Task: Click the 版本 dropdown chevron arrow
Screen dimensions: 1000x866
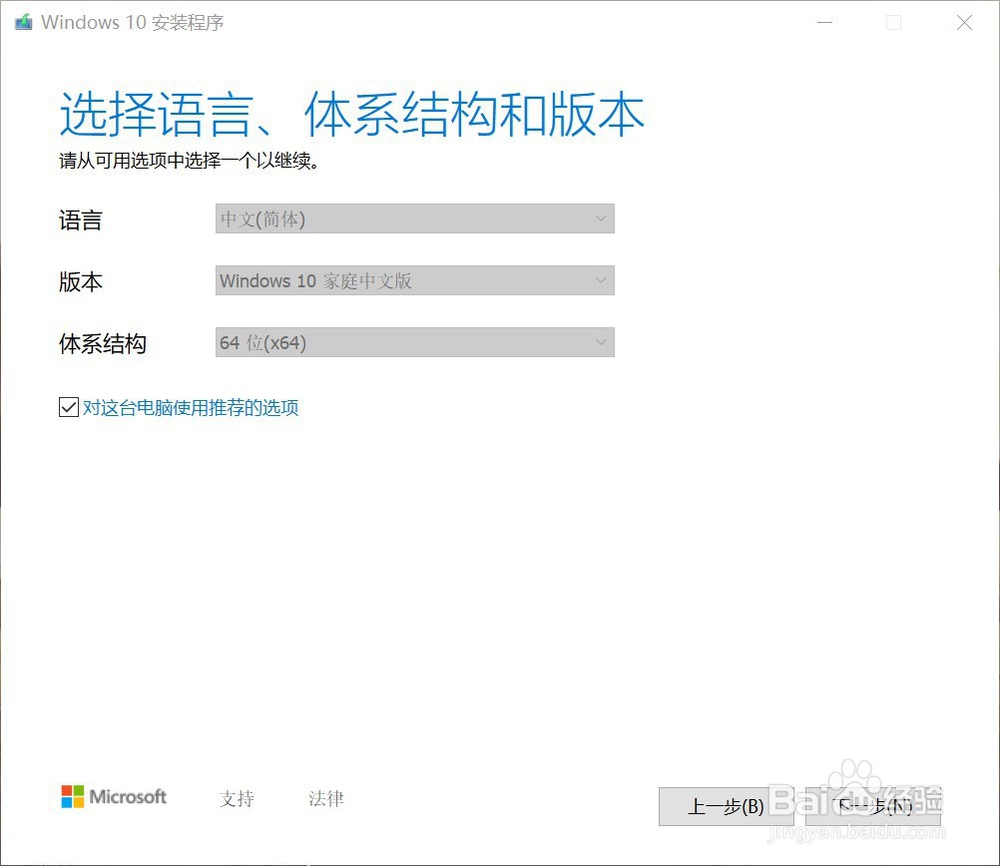Action: click(x=600, y=280)
